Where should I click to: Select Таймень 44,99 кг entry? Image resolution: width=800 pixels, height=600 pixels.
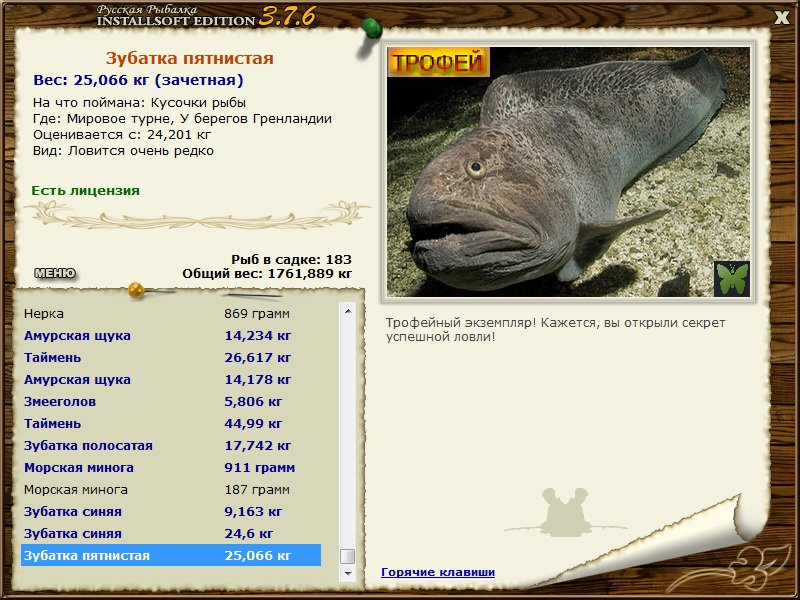click(x=171, y=423)
